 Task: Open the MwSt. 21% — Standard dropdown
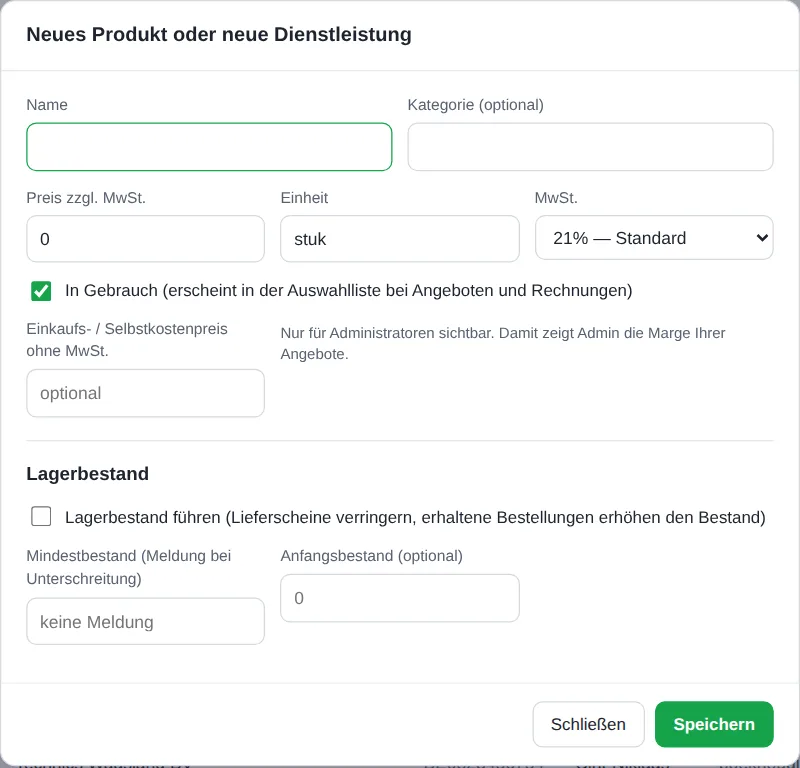[x=654, y=238]
